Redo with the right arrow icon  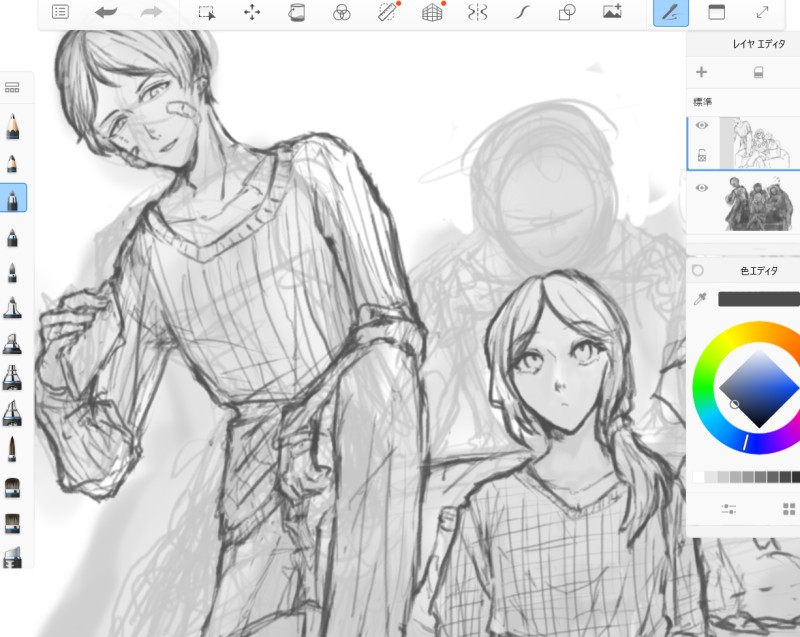[x=151, y=12]
